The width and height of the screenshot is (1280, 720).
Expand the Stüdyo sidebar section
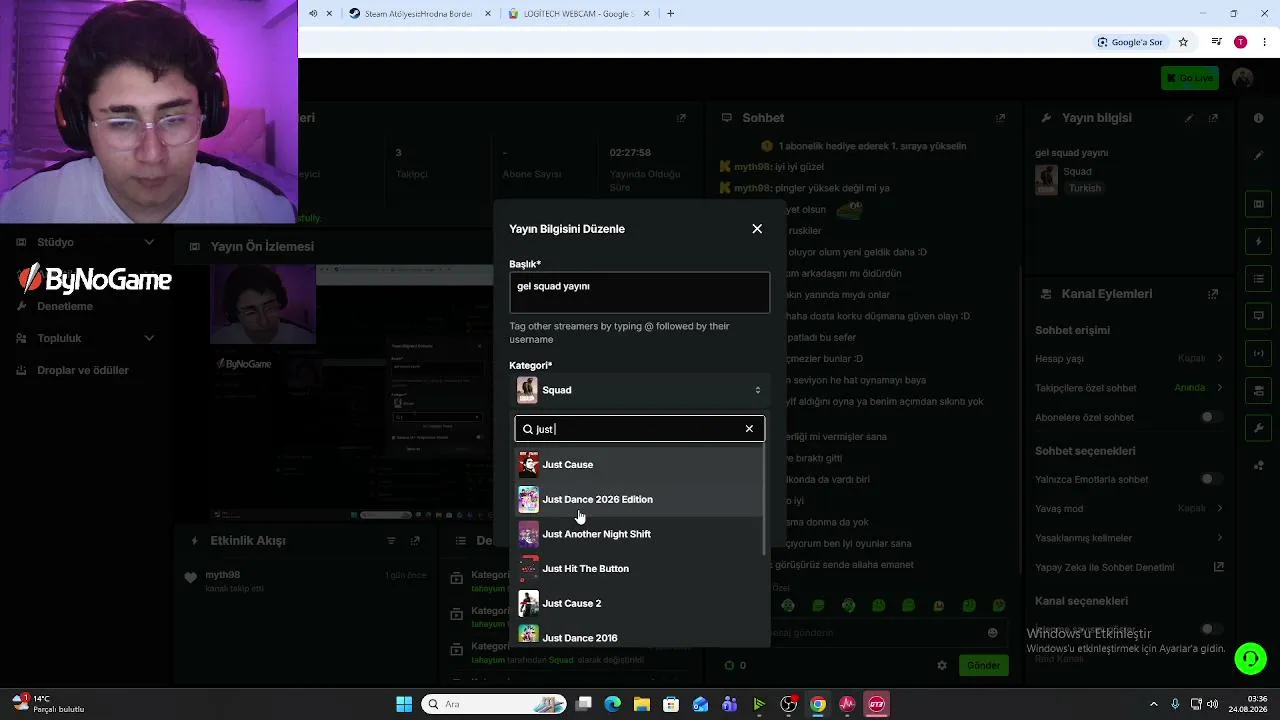tap(86, 242)
